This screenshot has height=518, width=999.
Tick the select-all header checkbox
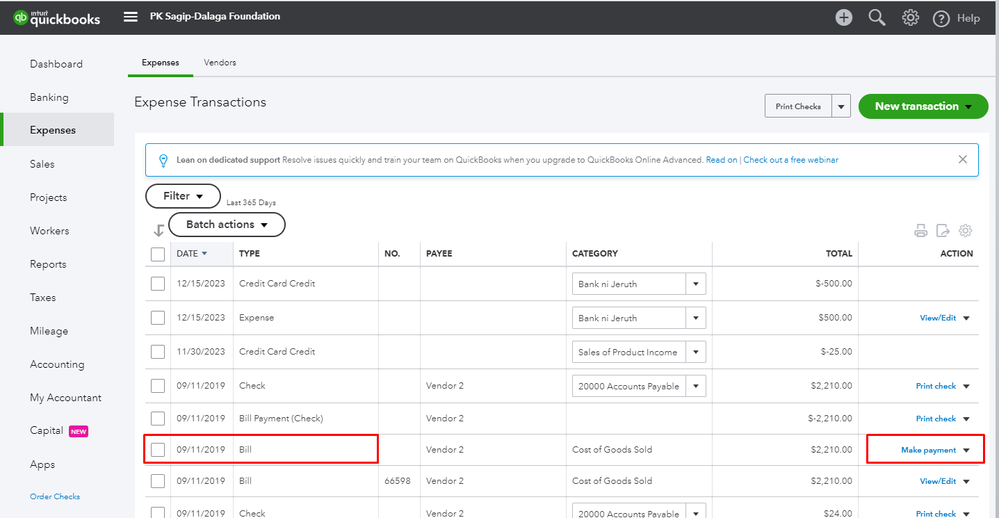click(x=158, y=254)
